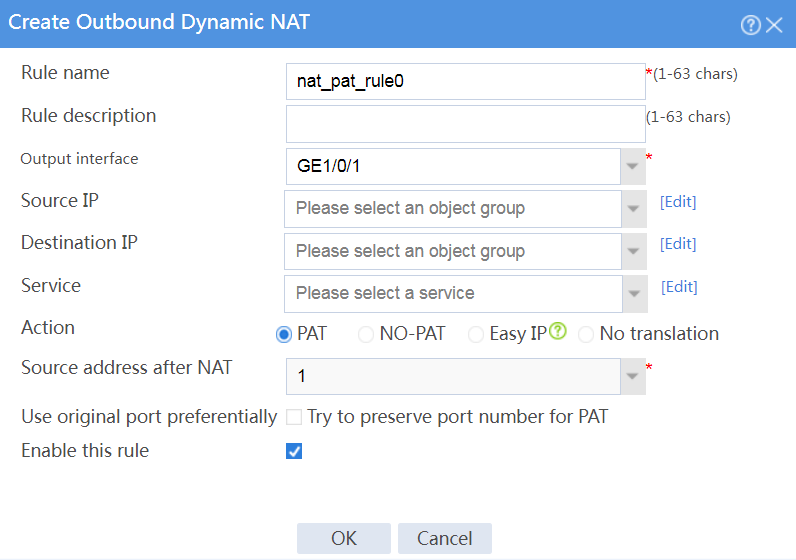Viewport: 796px width, 560px height.
Task: Focus the Rule description input field
Action: tap(466, 124)
